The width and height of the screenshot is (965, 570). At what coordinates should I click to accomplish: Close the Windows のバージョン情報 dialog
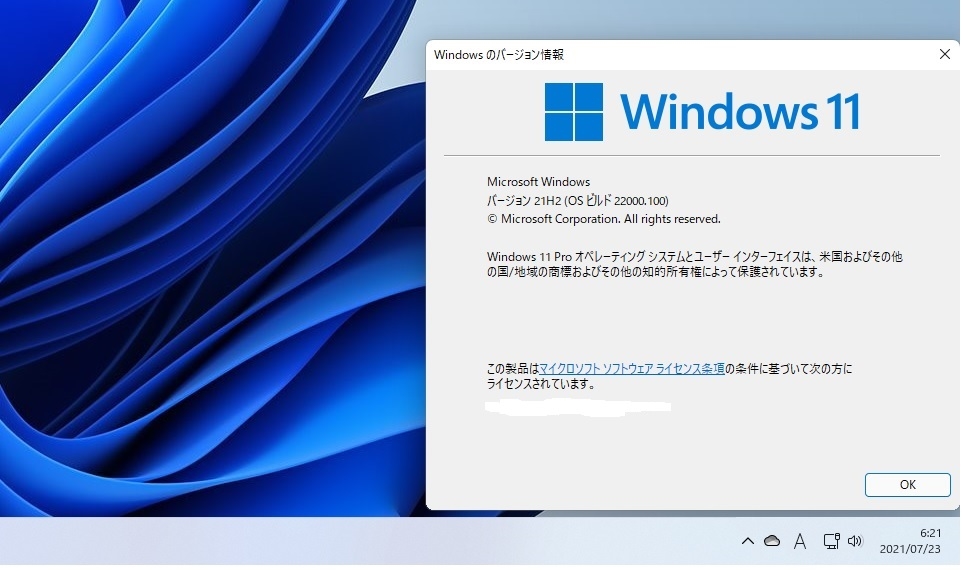point(944,54)
